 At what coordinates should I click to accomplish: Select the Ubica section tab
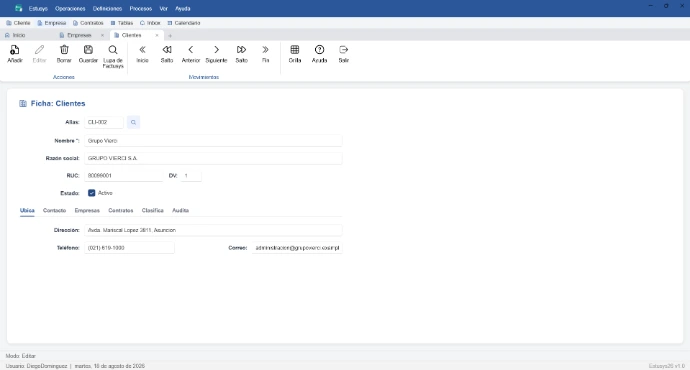[27, 211]
